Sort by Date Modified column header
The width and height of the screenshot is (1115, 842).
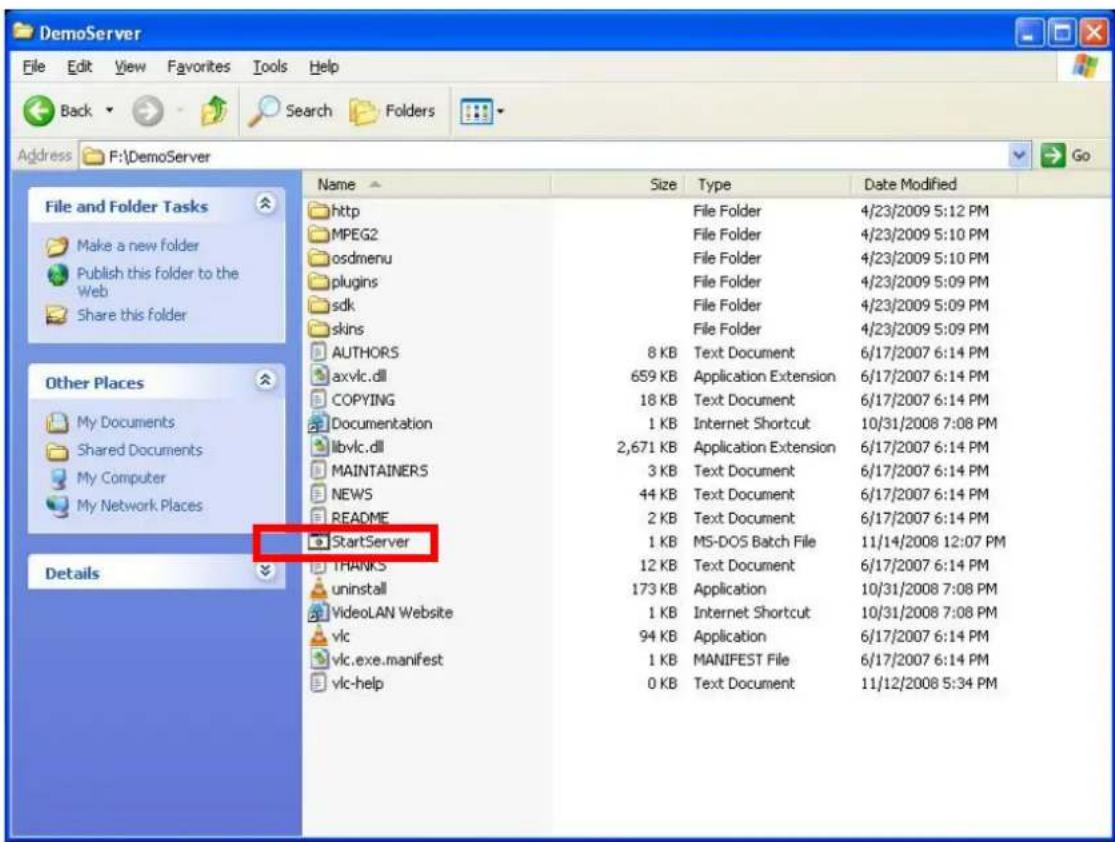point(934,184)
